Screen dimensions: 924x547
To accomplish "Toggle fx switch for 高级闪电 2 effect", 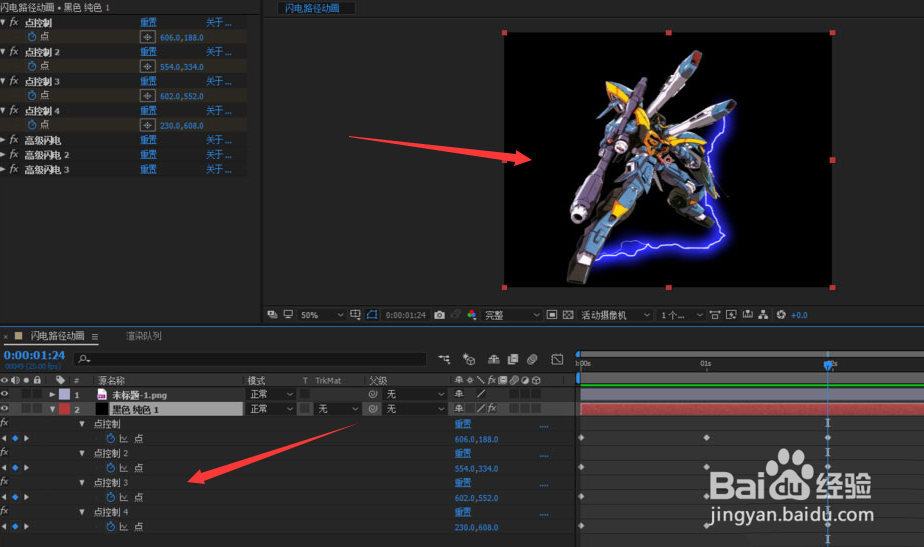I will [14, 154].
